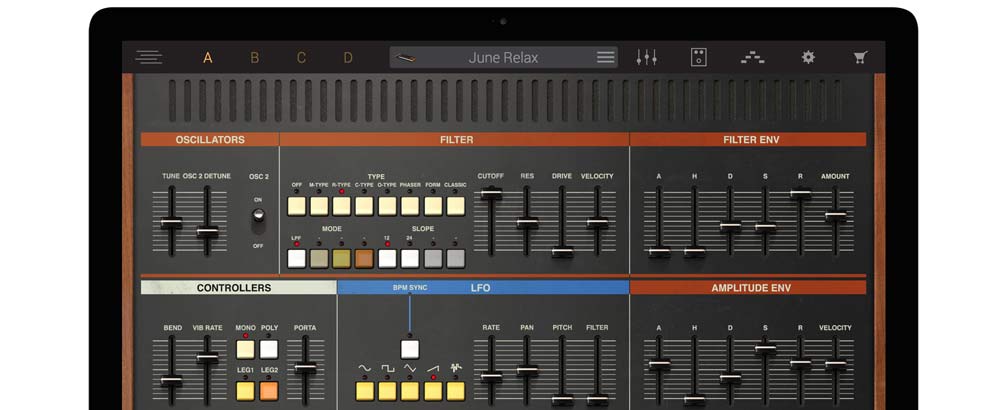Adjust the LFO FILTER slider
Screen dimensions: 1000x410
[598, 400]
